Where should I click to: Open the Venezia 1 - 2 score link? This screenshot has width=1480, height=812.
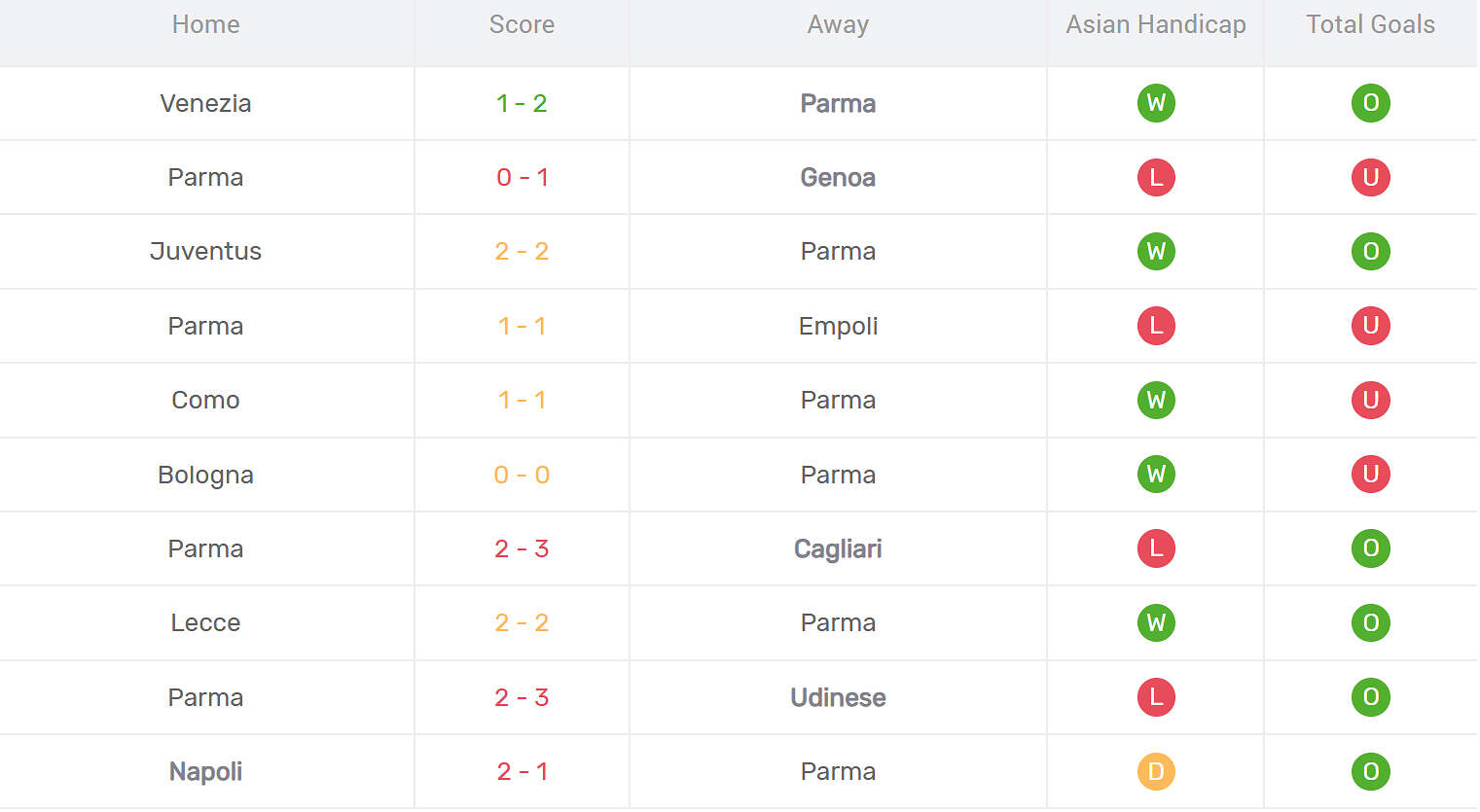point(522,103)
